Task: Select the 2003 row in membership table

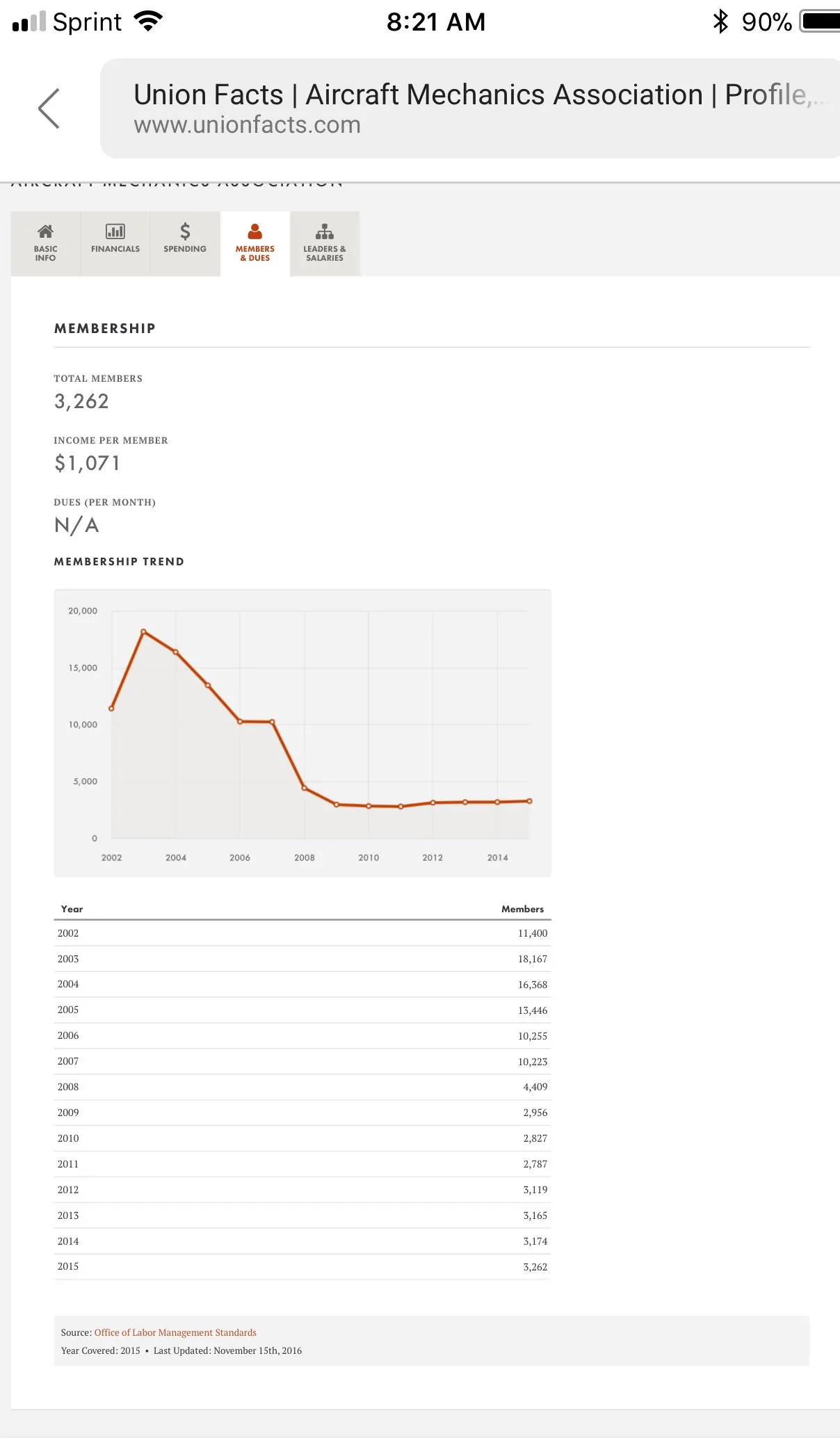Action: (302, 959)
